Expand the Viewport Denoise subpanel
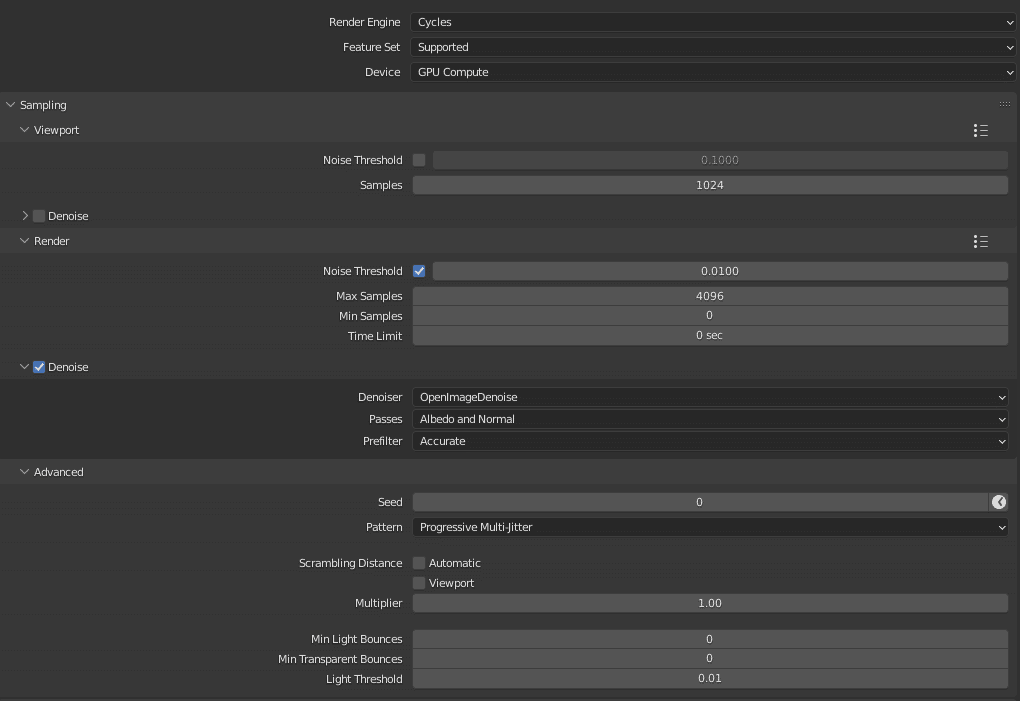The width and height of the screenshot is (1020, 701). pos(25,216)
